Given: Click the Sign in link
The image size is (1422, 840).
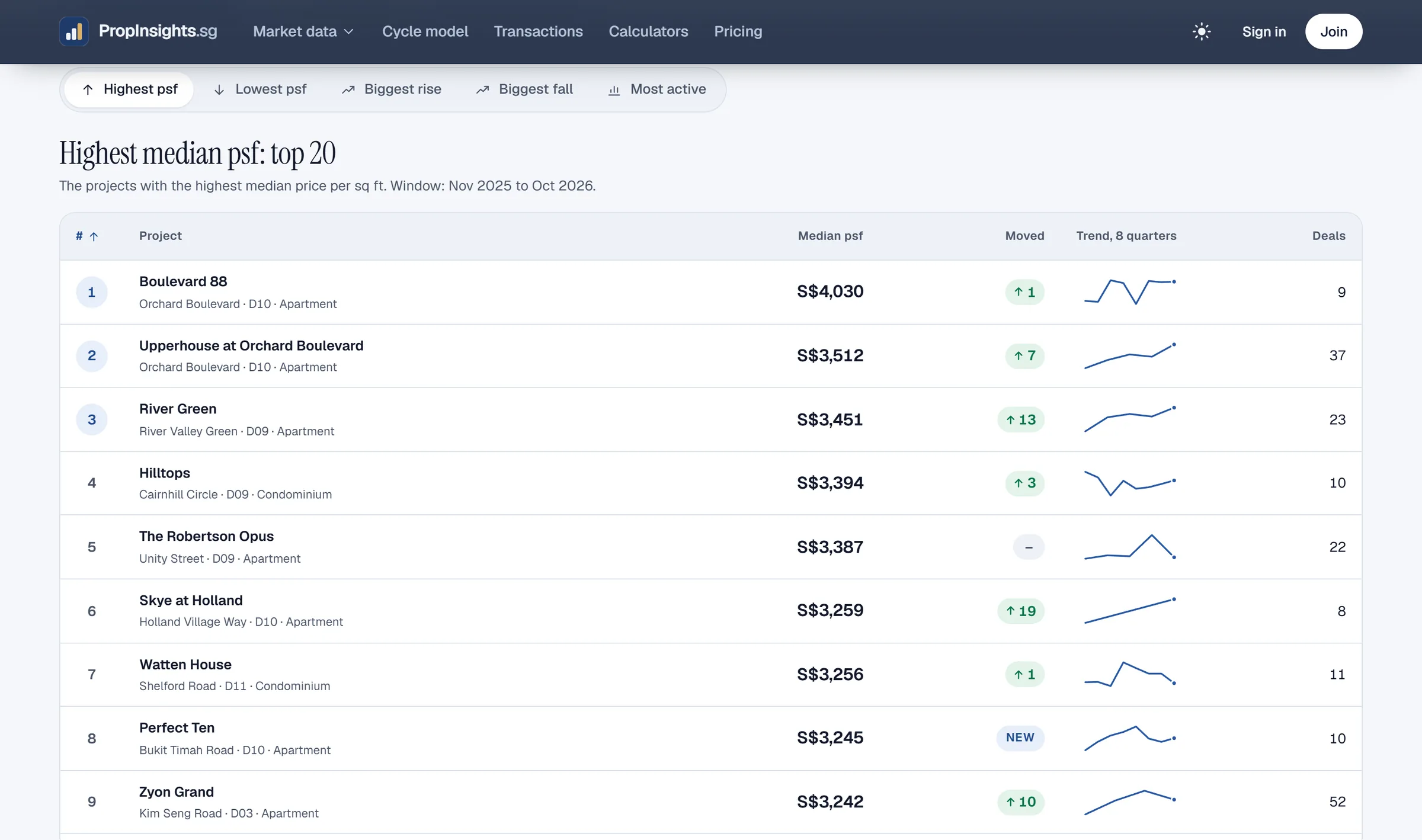Looking at the screenshot, I should (x=1264, y=31).
